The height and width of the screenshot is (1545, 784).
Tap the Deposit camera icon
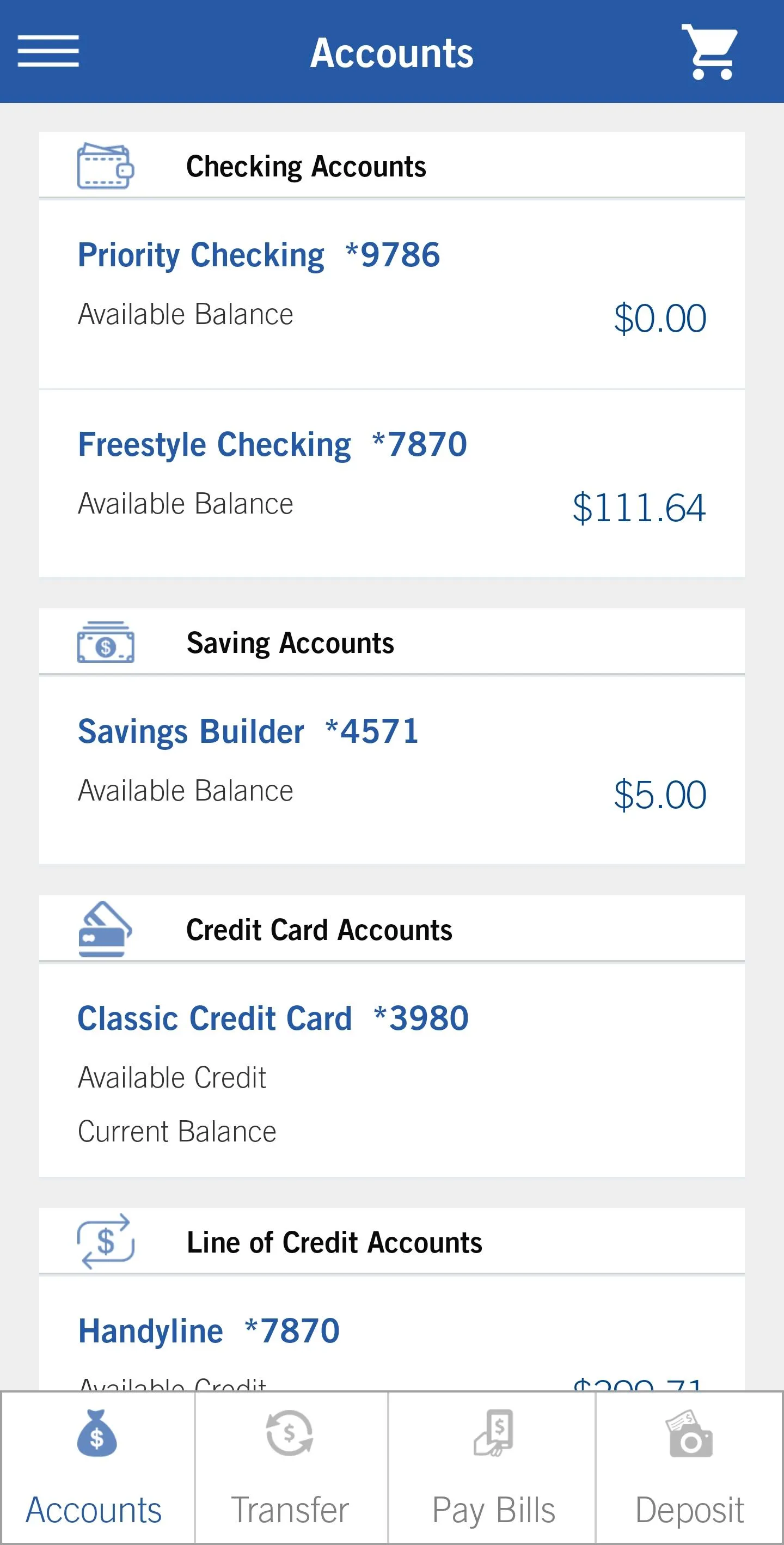(689, 1433)
